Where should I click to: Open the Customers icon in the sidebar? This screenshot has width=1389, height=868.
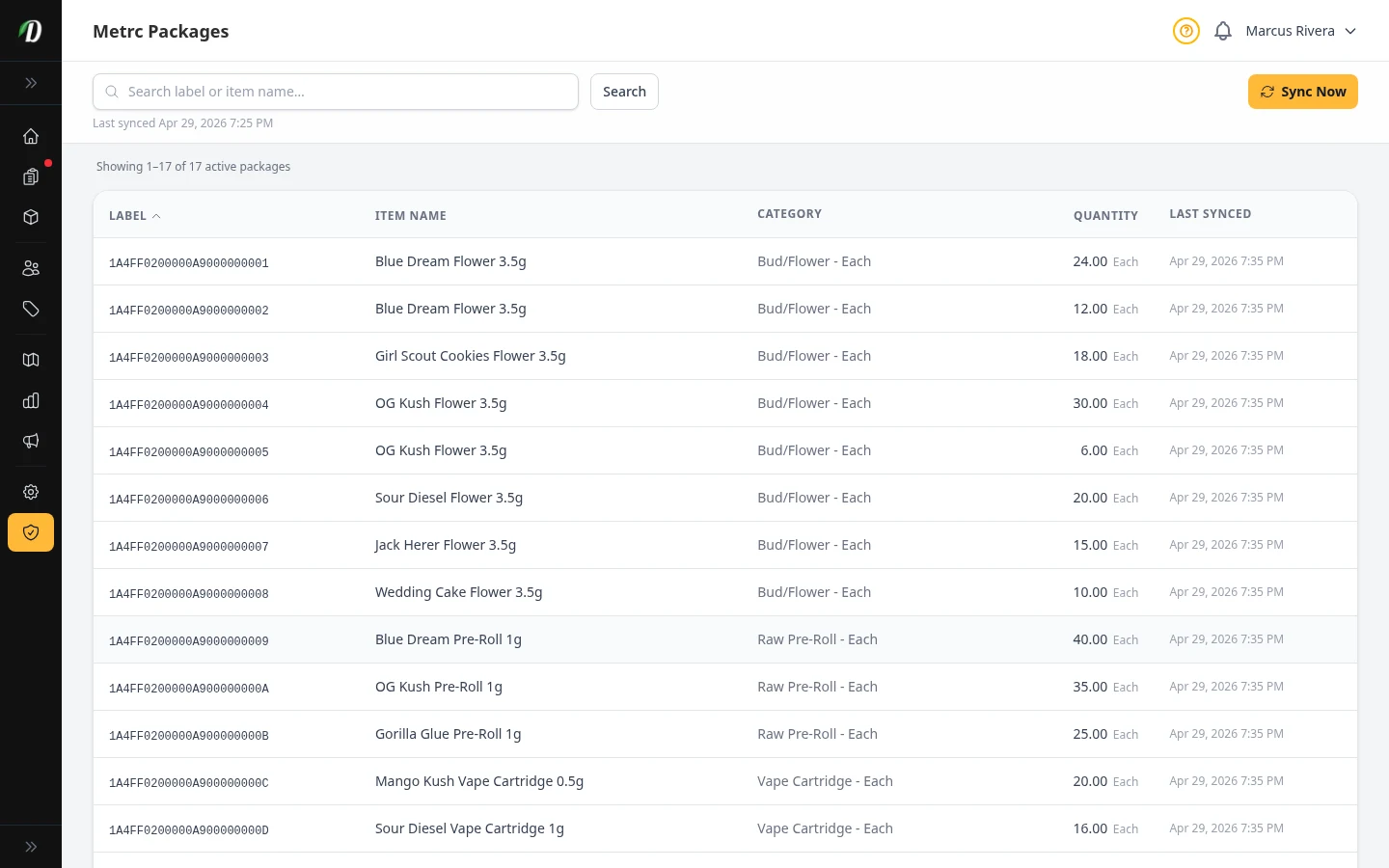(31, 268)
